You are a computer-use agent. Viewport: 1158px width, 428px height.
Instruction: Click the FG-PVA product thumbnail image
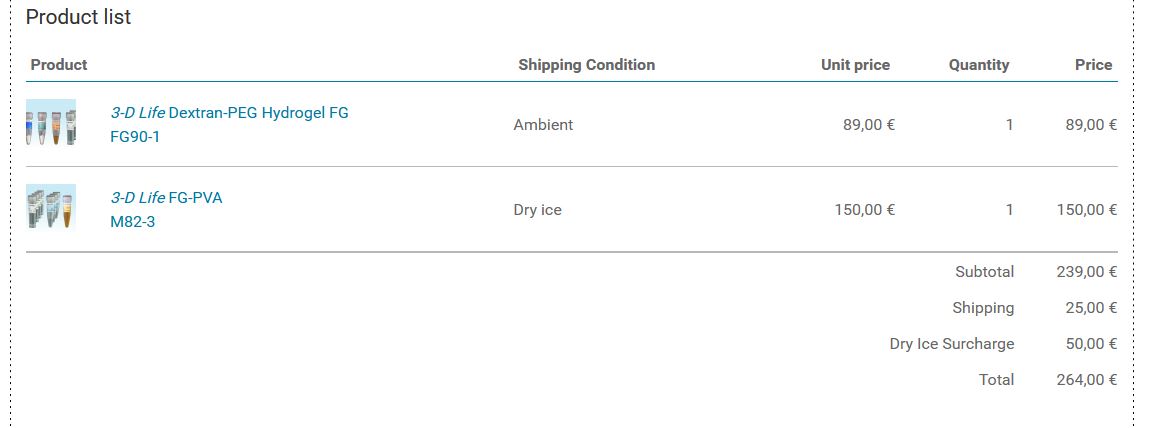pos(51,208)
